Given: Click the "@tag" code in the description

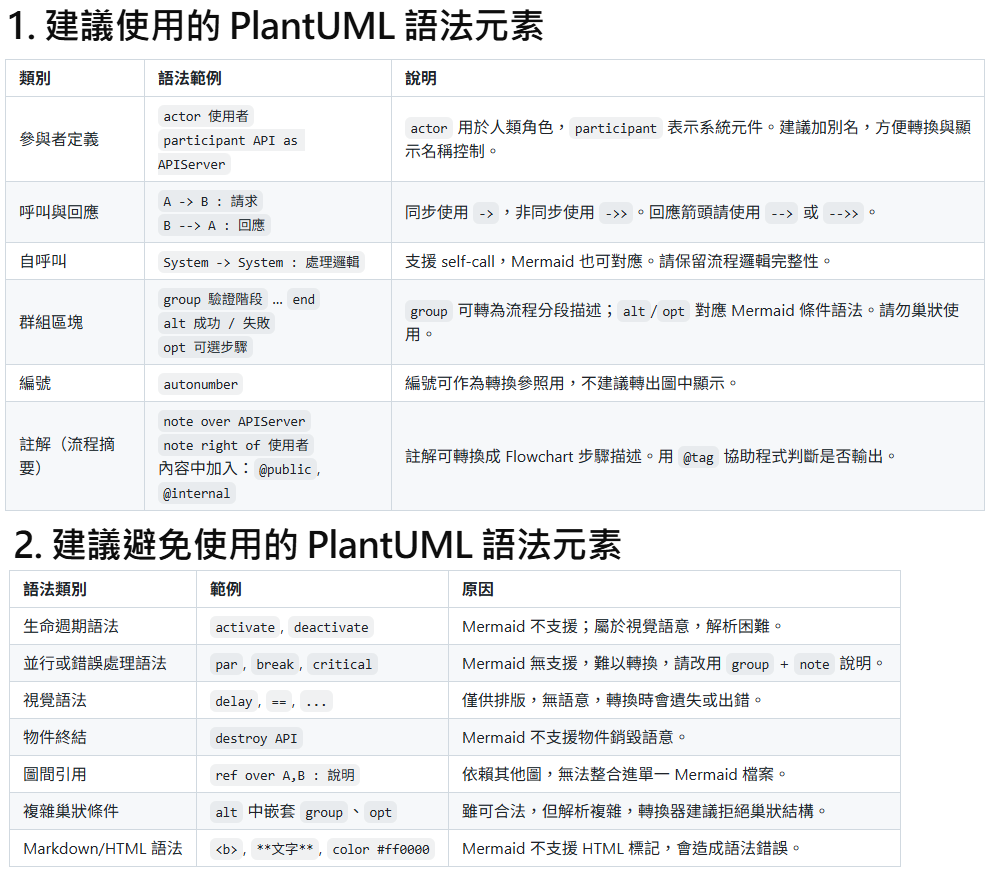Looking at the screenshot, I should 698,457.
